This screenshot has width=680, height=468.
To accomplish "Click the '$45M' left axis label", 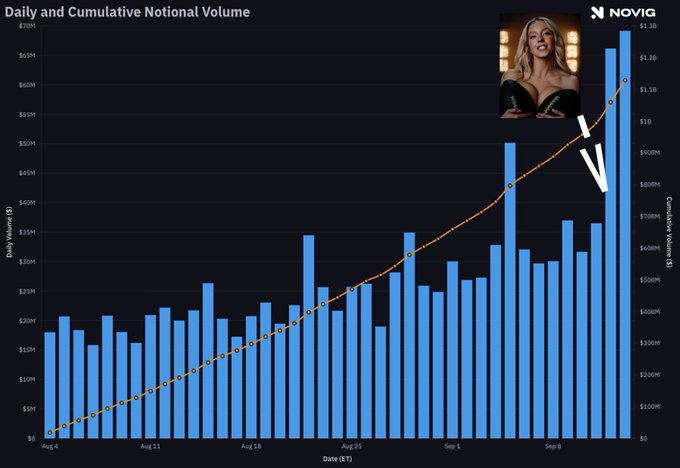I will point(27,173).
